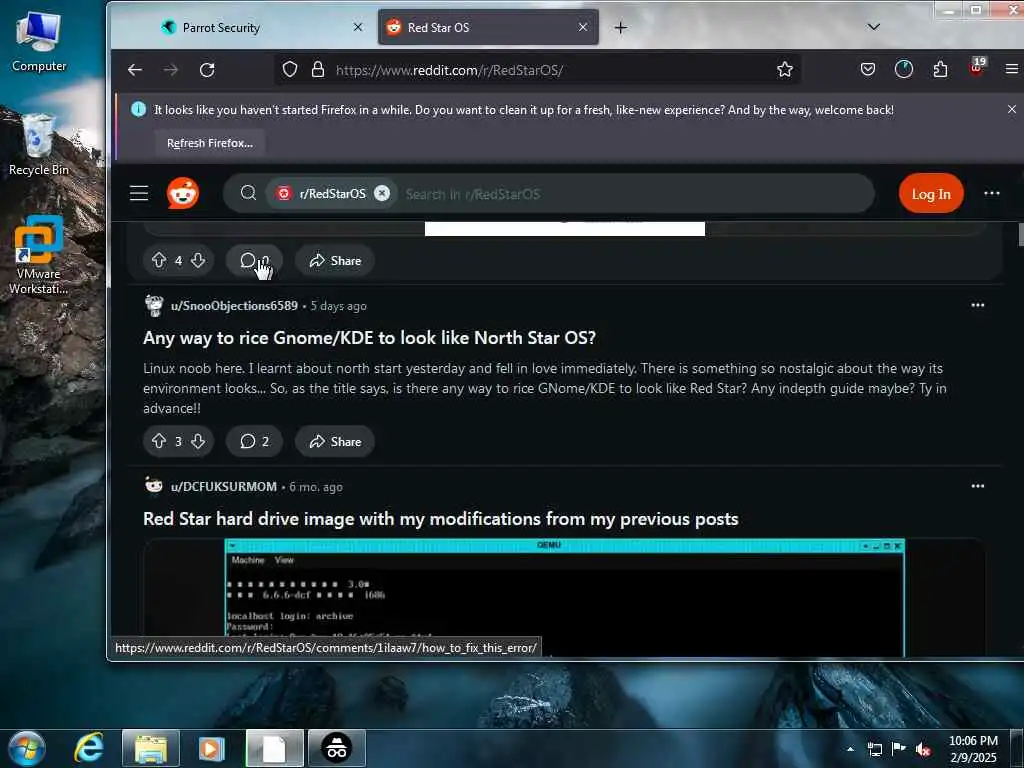
Task: Go back using the browser back arrow
Action: click(135, 70)
